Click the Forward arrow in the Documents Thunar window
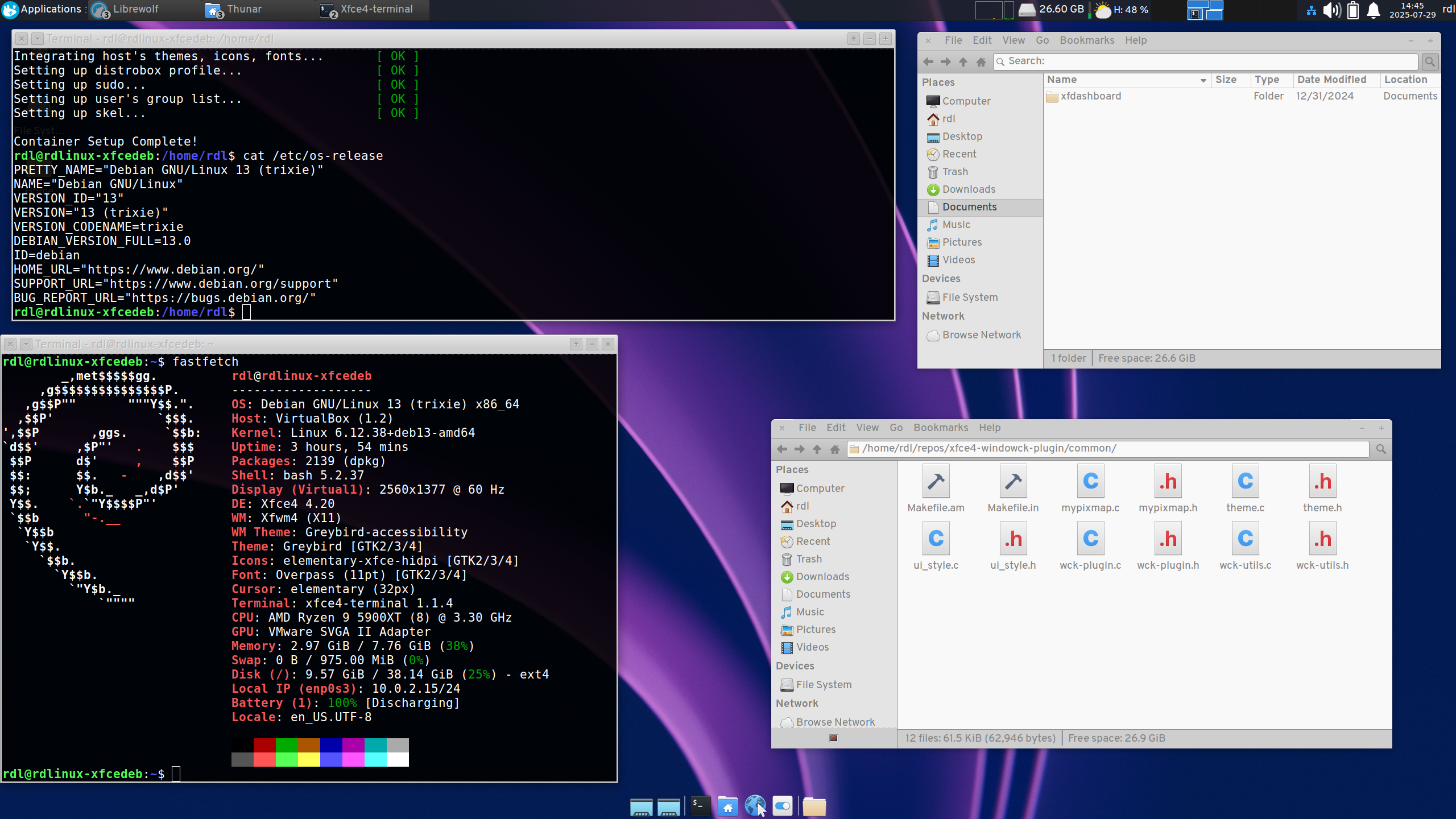The height and width of the screenshot is (819, 1456). click(946, 61)
